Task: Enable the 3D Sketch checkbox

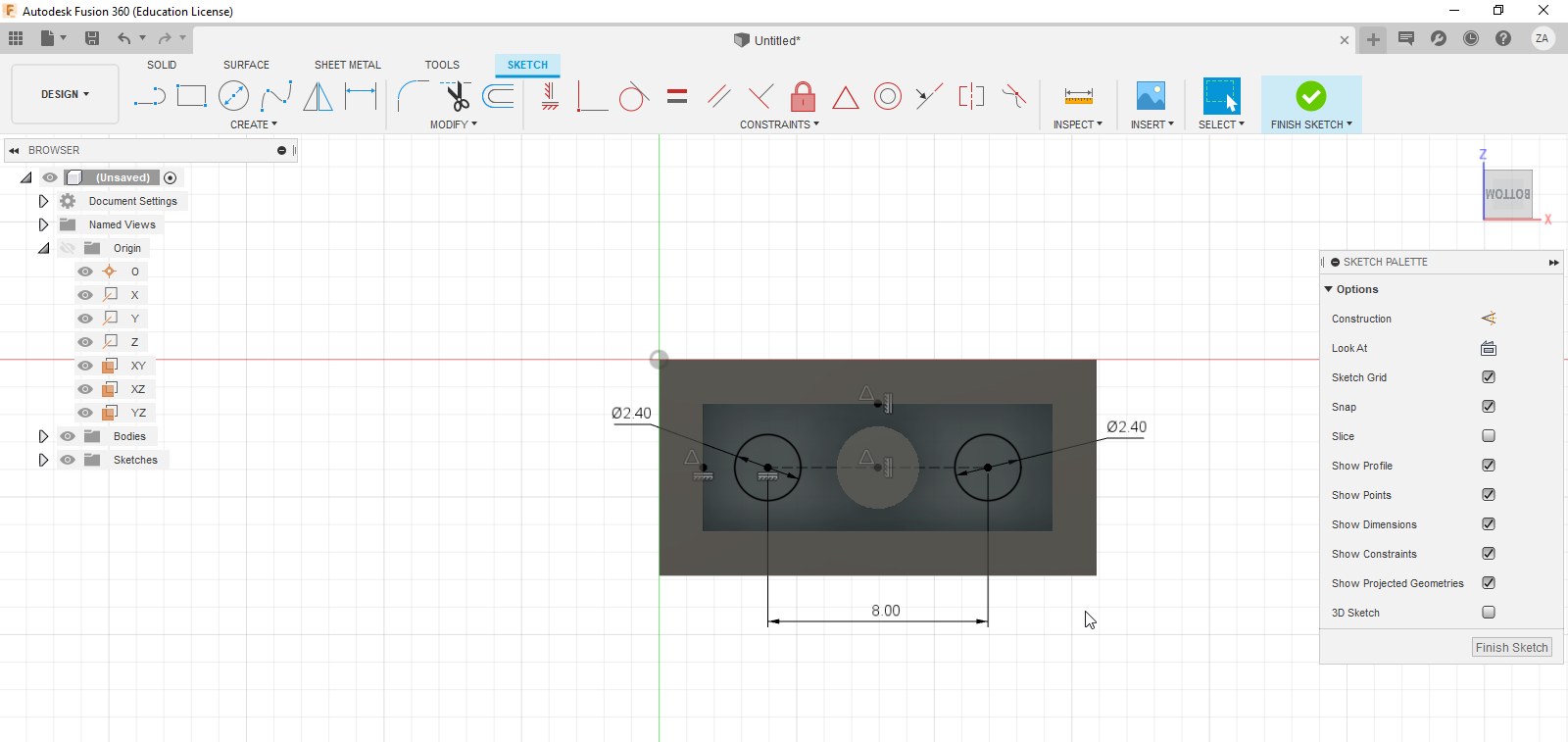Action: pos(1489,613)
